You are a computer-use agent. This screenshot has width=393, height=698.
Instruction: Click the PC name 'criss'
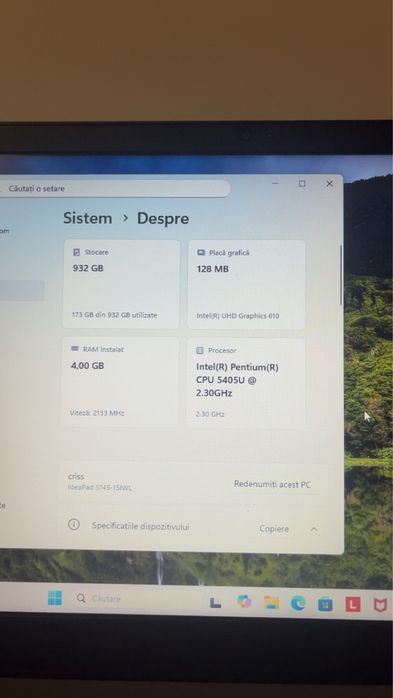coord(76,476)
